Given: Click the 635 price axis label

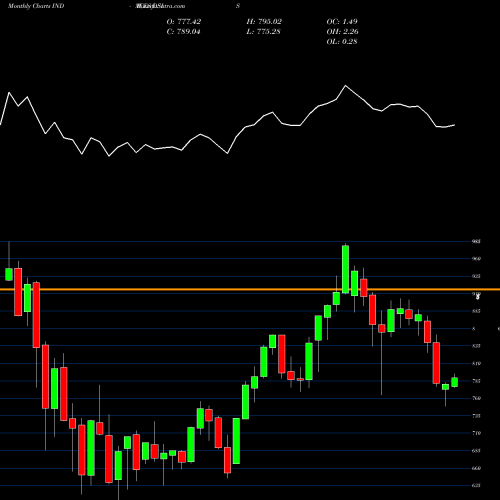Looking at the screenshot, I should 476,485.
